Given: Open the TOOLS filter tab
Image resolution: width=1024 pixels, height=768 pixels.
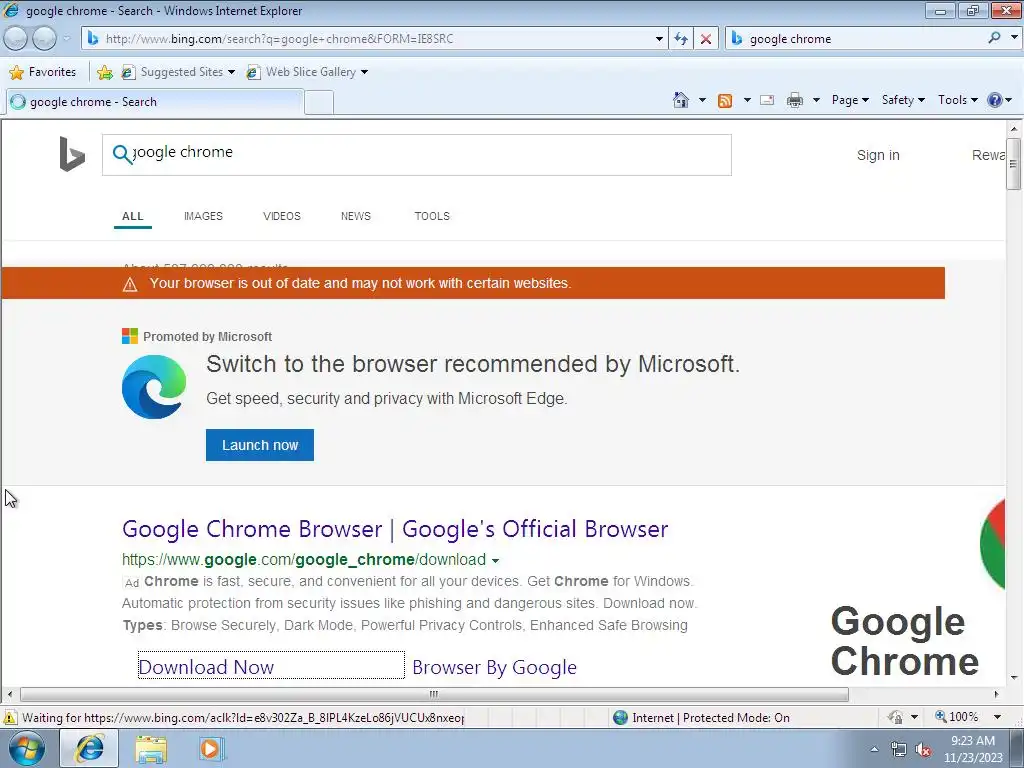Looking at the screenshot, I should click(432, 216).
